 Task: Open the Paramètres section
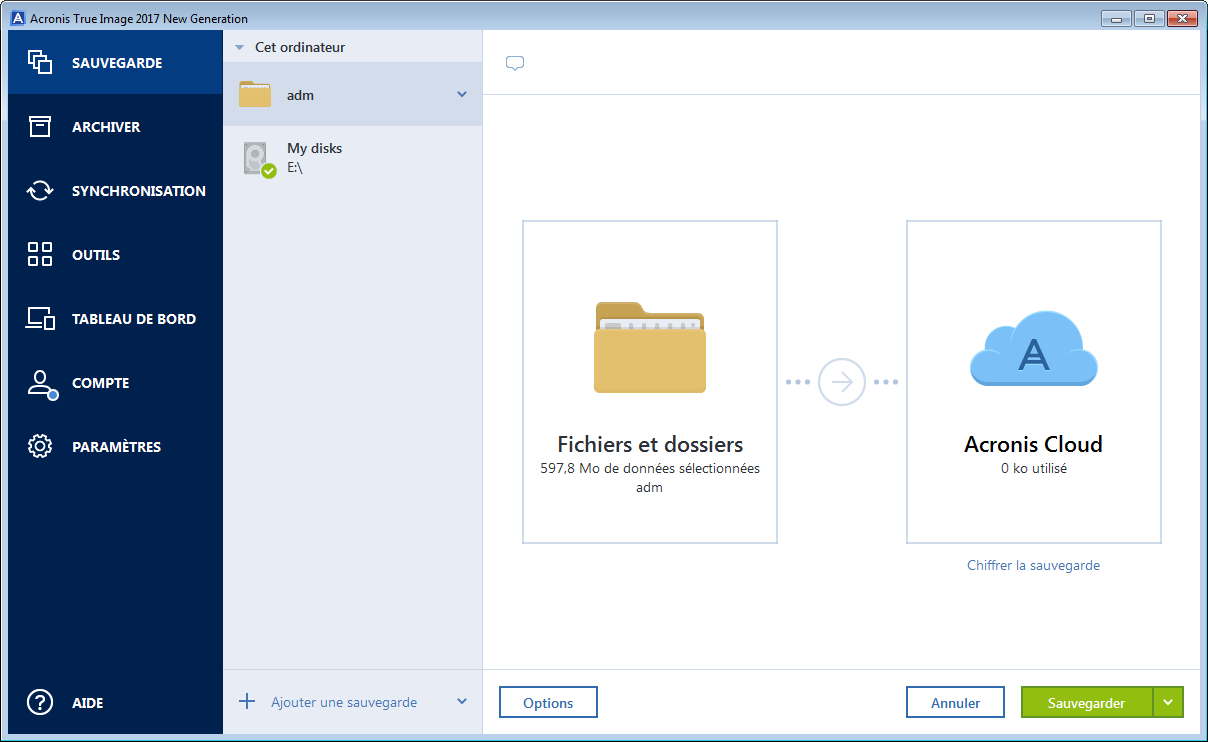40,446
